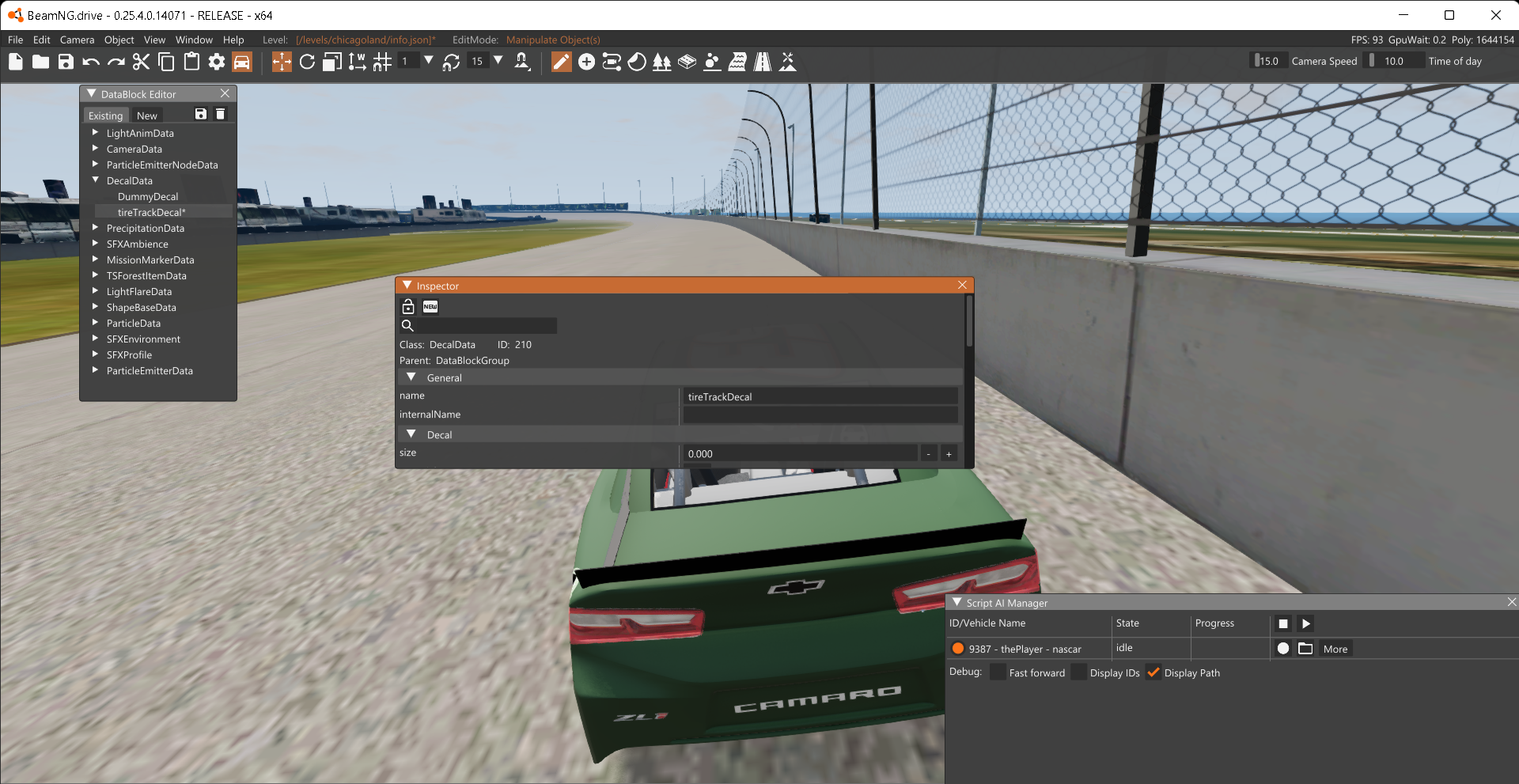1519x784 pixels.
Task: Open rotation snap angle dropdown arrow
Action: (x=498, y=61)
